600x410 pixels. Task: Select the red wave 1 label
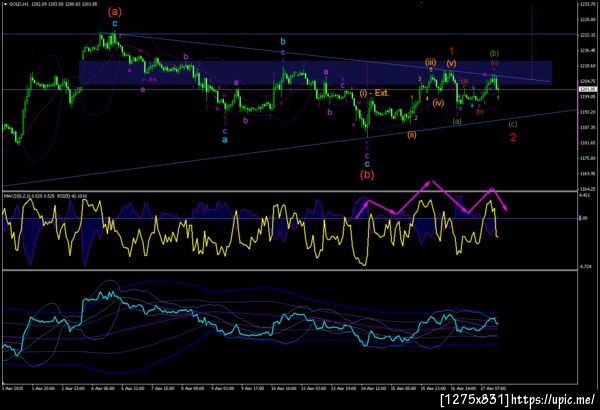[x=452, y=51]
